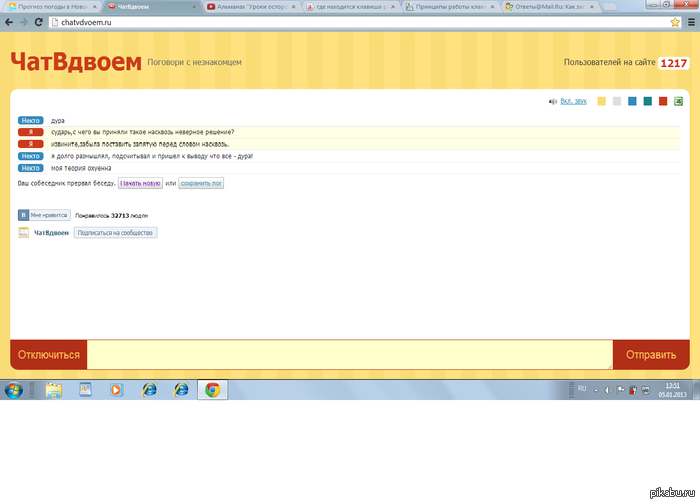
Task: Click the browser forward arrow
Action: click(24, 22)
